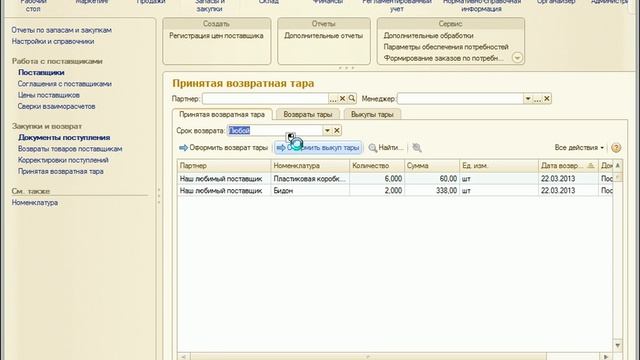
Task: Switch to the Возвраты тары tab
Action: (308, 115)
